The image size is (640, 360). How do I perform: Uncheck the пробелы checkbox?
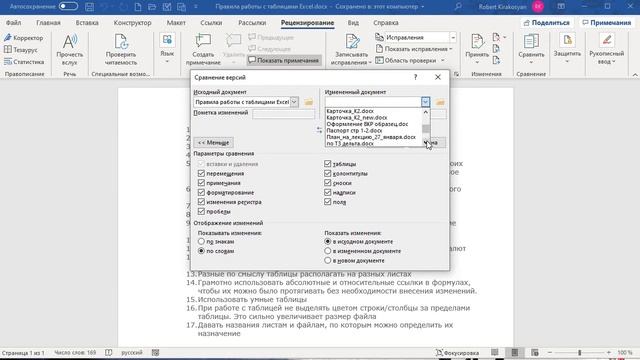(201, 211)
